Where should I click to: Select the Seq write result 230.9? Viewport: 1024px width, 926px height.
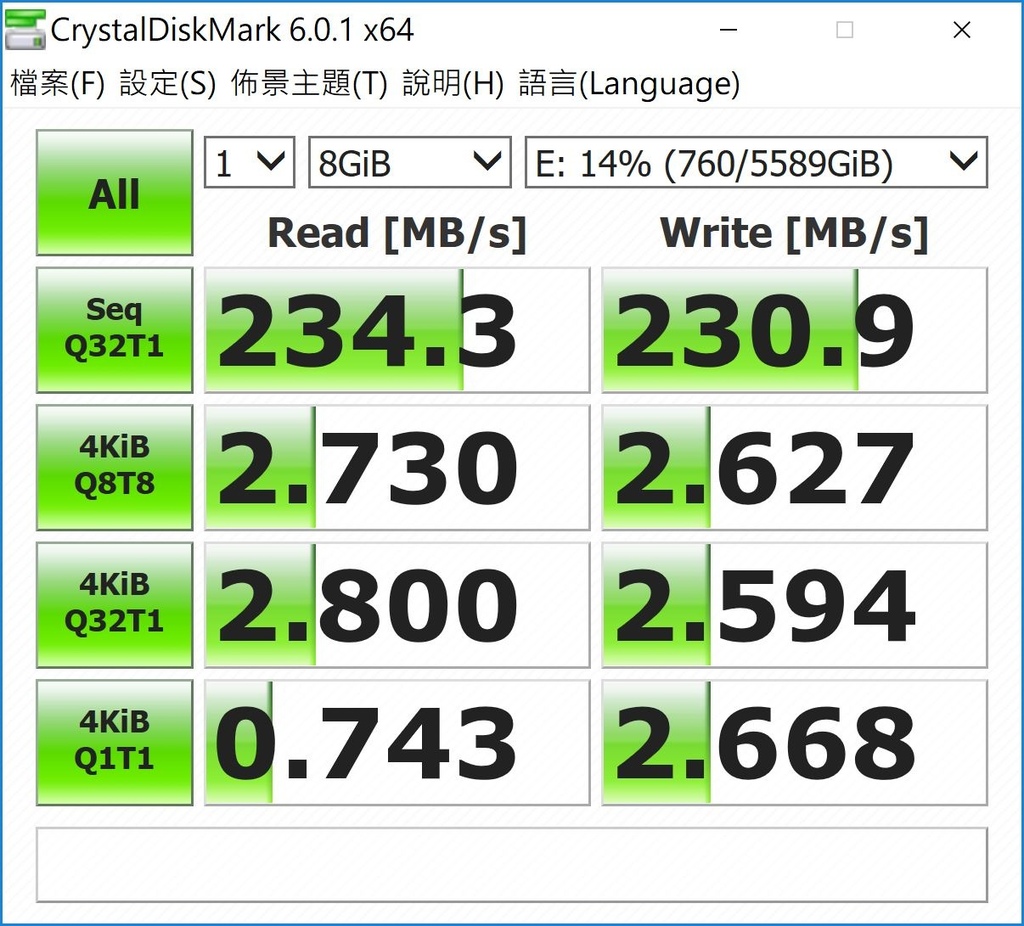(794, 330)
